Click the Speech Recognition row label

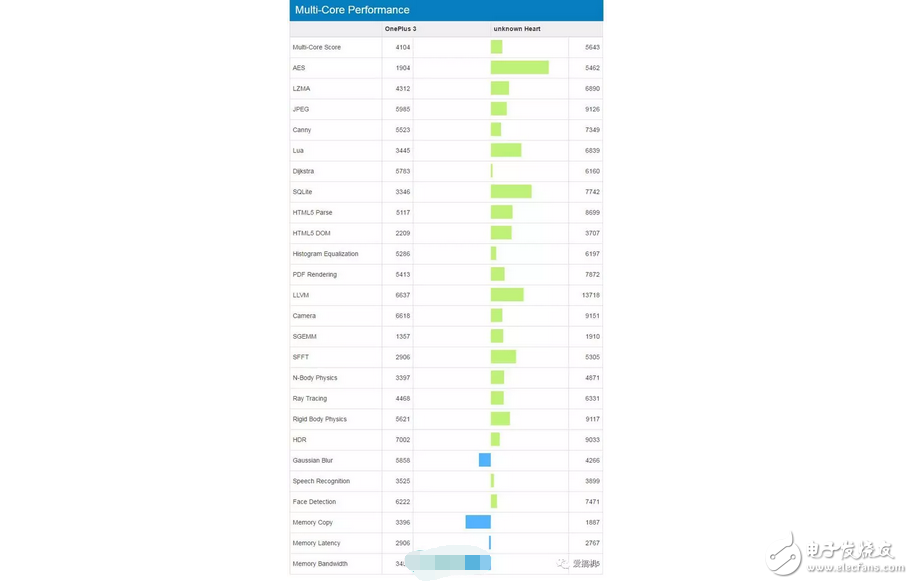tap(321, 481)
